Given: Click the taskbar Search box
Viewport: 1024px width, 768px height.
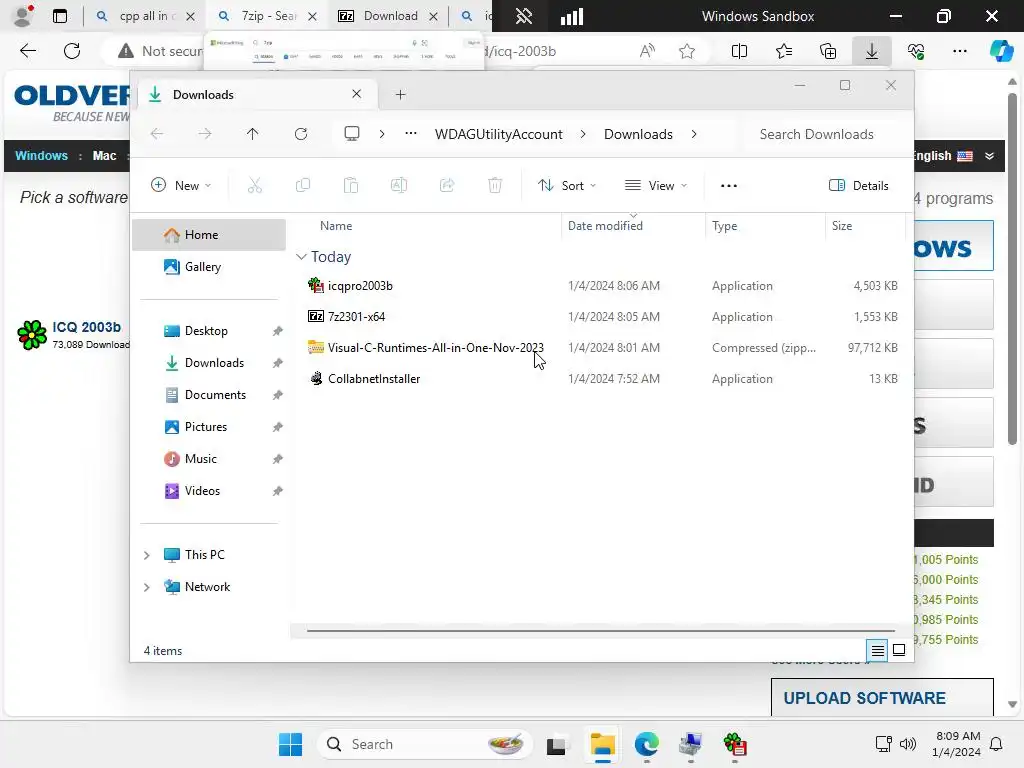Looking at the screenshot, I should (x=424, y=744).
